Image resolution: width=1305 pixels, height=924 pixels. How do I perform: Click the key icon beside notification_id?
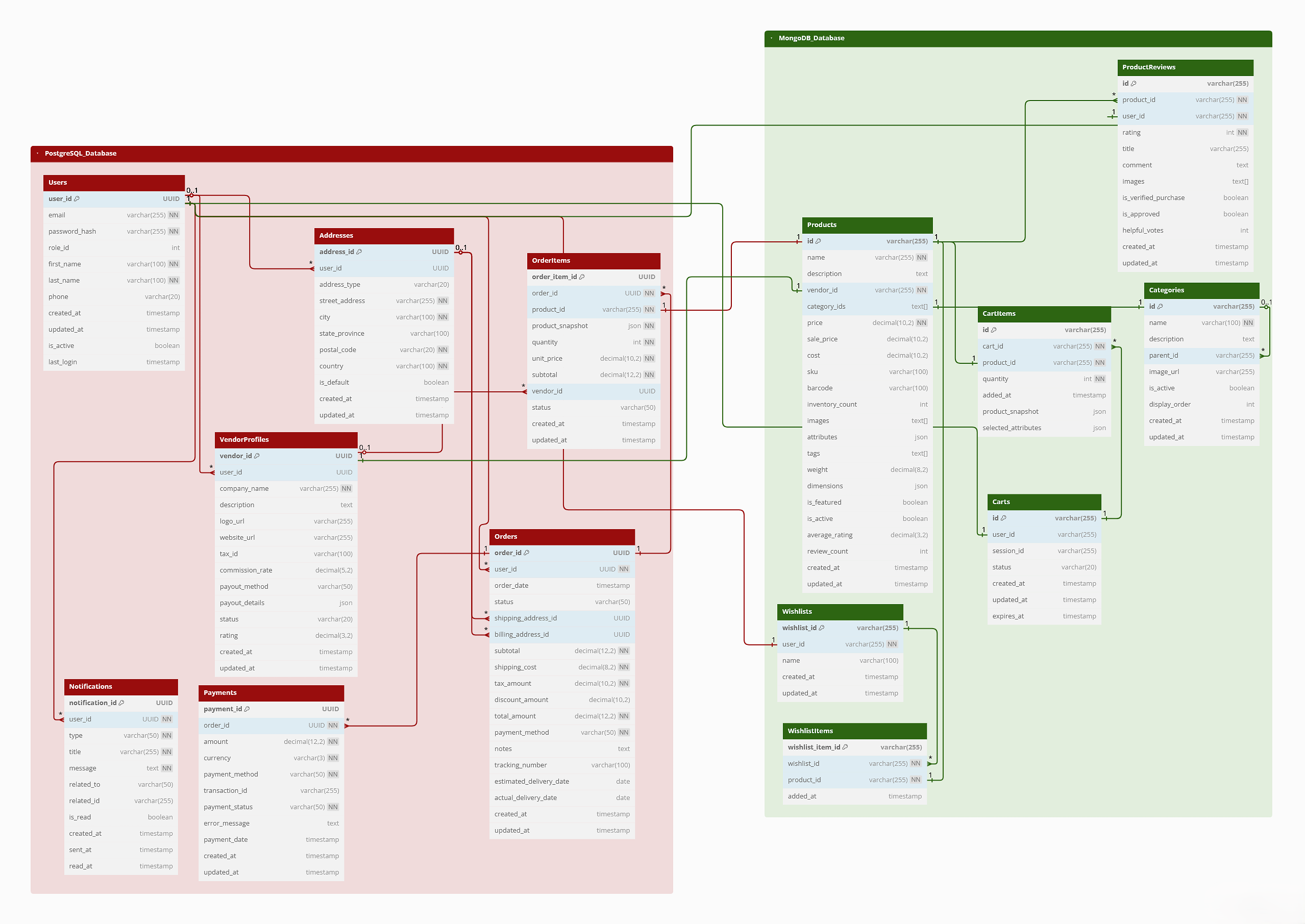point(121,703)
